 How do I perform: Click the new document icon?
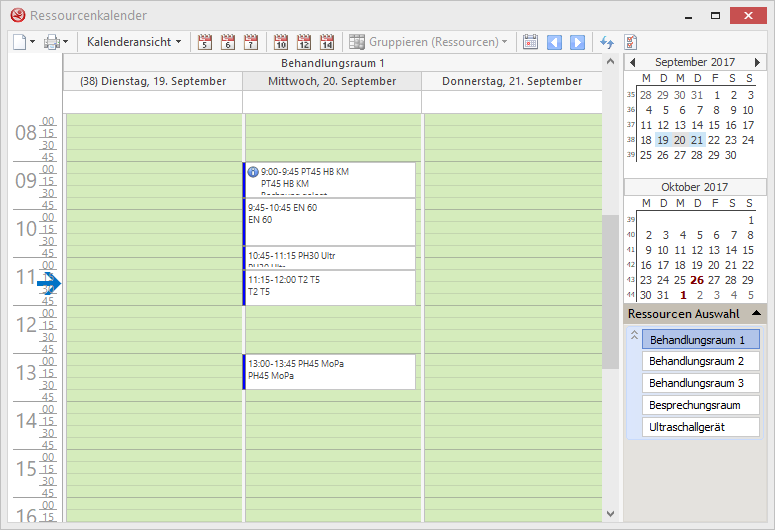(x=20, y=42)
